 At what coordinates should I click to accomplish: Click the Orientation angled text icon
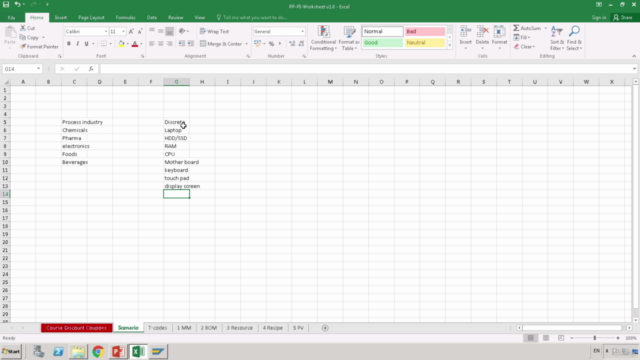click(x=182, y=31)
